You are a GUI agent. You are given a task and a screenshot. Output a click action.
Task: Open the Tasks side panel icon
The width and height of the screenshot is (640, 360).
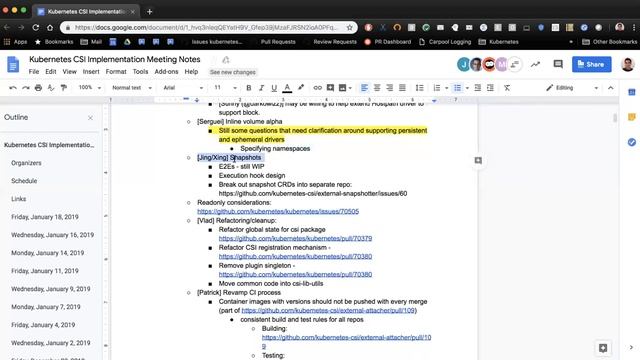pyautogui.click(x=631, y=142)
